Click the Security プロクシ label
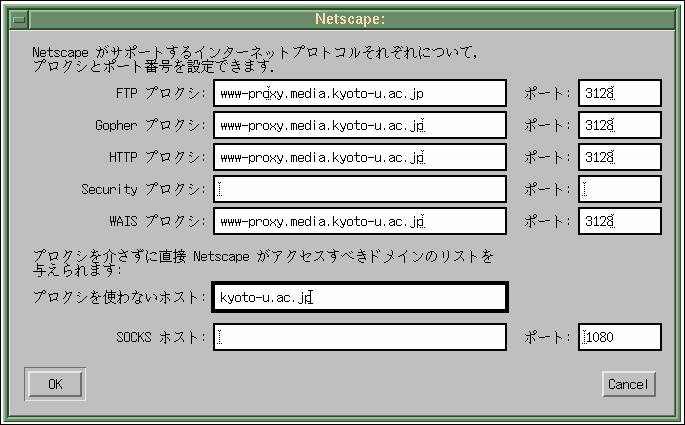 point(143,189)
